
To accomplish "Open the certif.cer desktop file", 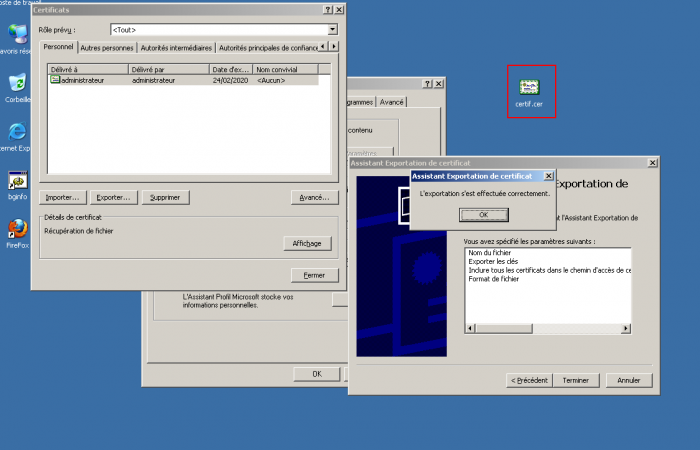I will coord(530,88).
